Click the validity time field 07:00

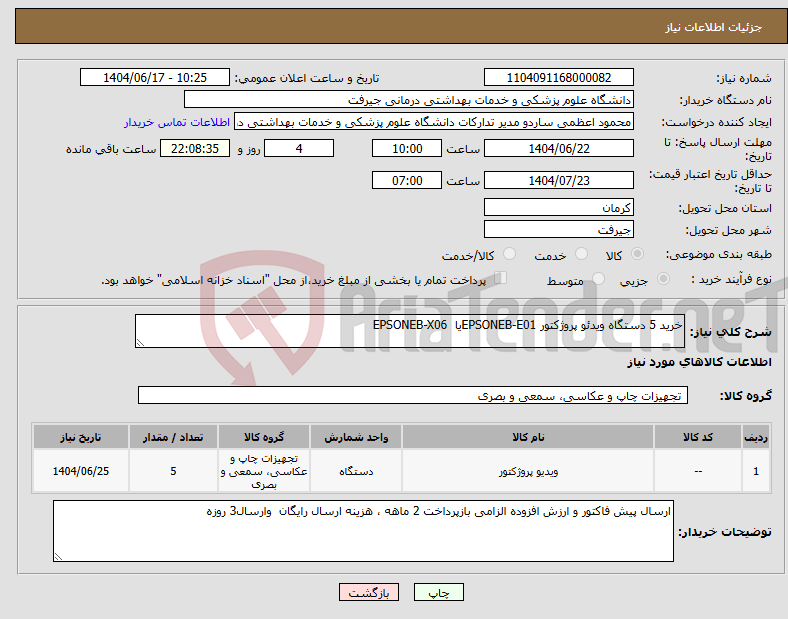(407, 180)
